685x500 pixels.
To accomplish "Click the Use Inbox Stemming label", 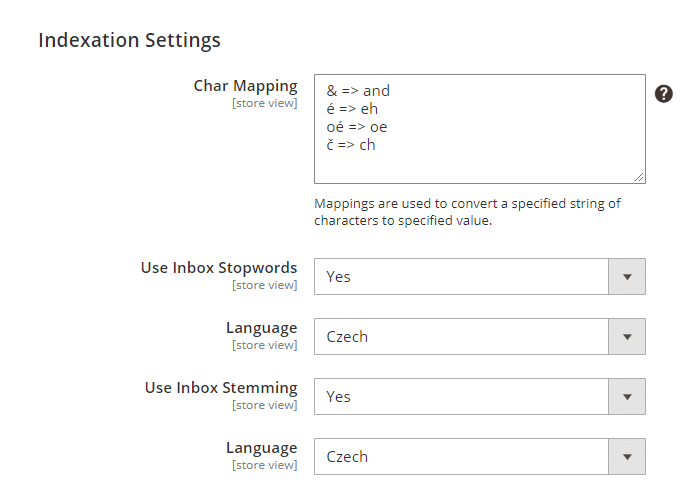I will tap(221, 388).
